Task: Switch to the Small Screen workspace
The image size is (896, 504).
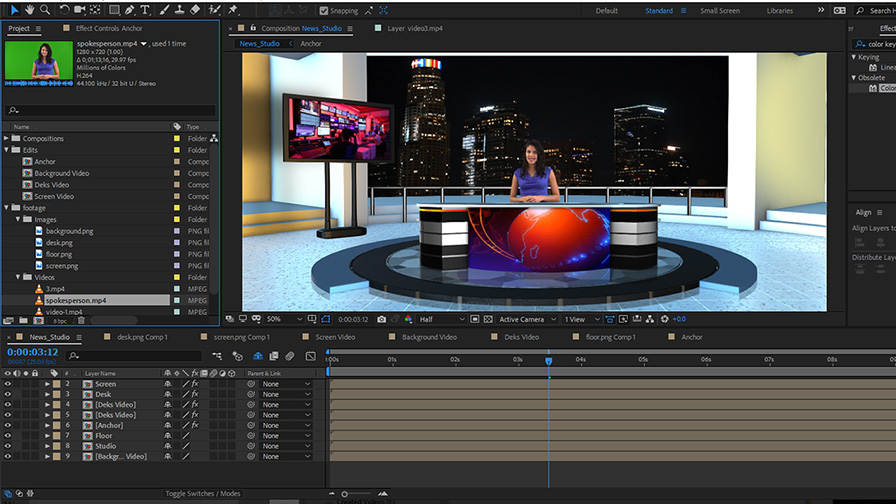Action: pos(720,11)
